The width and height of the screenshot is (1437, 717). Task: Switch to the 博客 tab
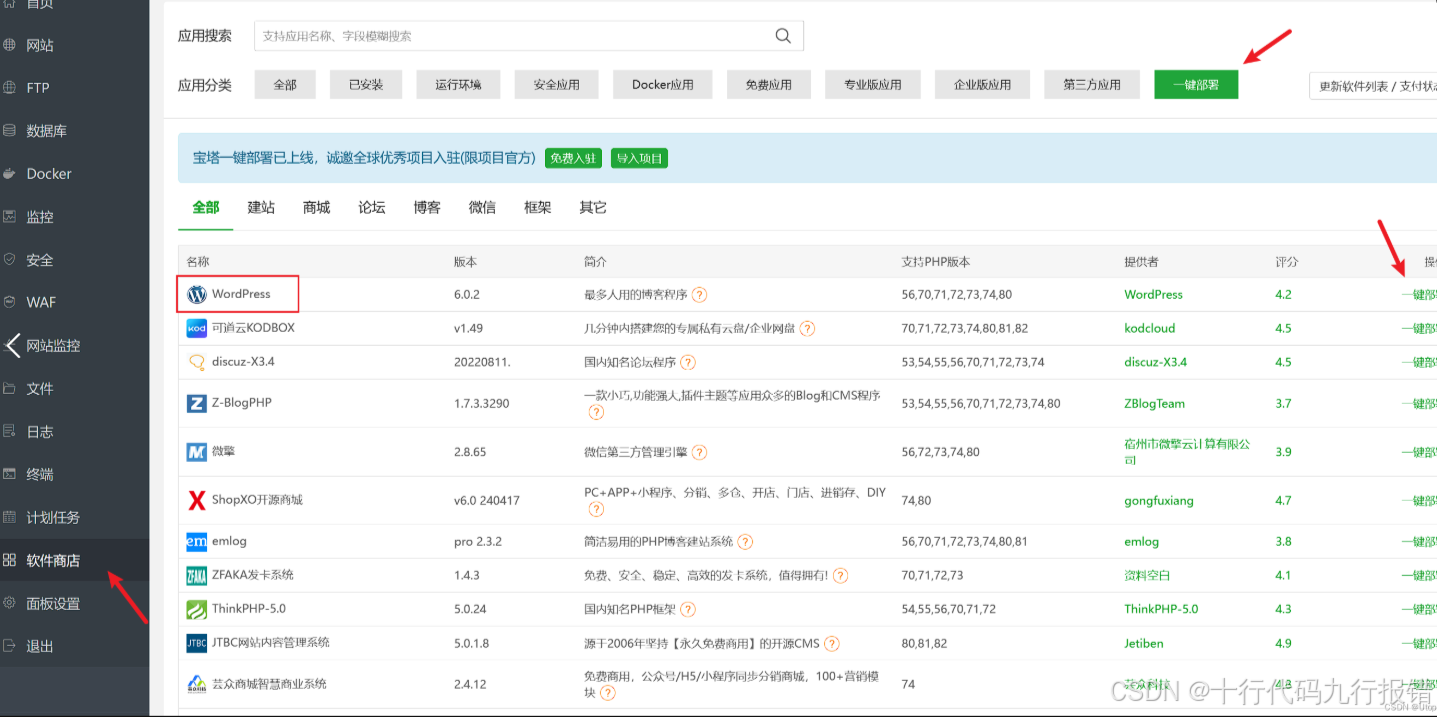click(427, 207)
